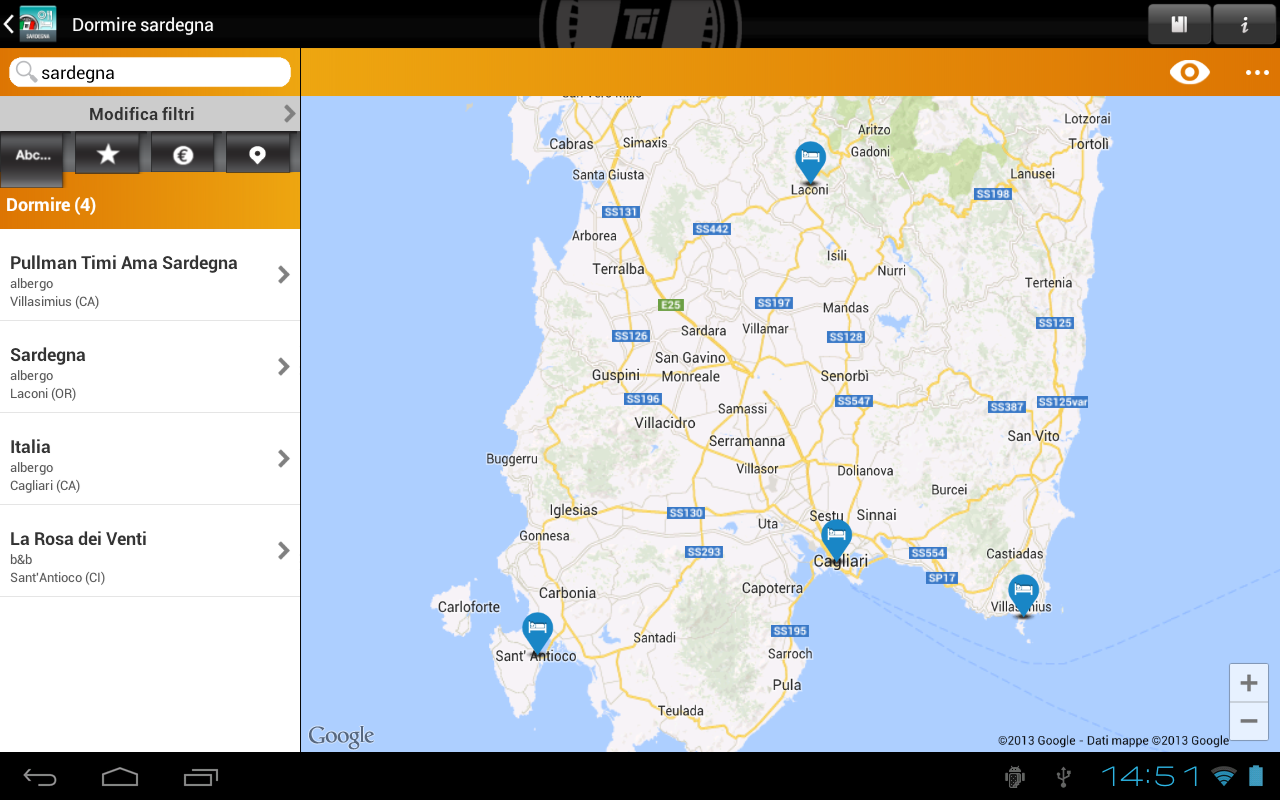The height and width of the screenshot is (800, 1280).
Task: Click the Wi-Fi status icon
Action: click(1223, 776)
